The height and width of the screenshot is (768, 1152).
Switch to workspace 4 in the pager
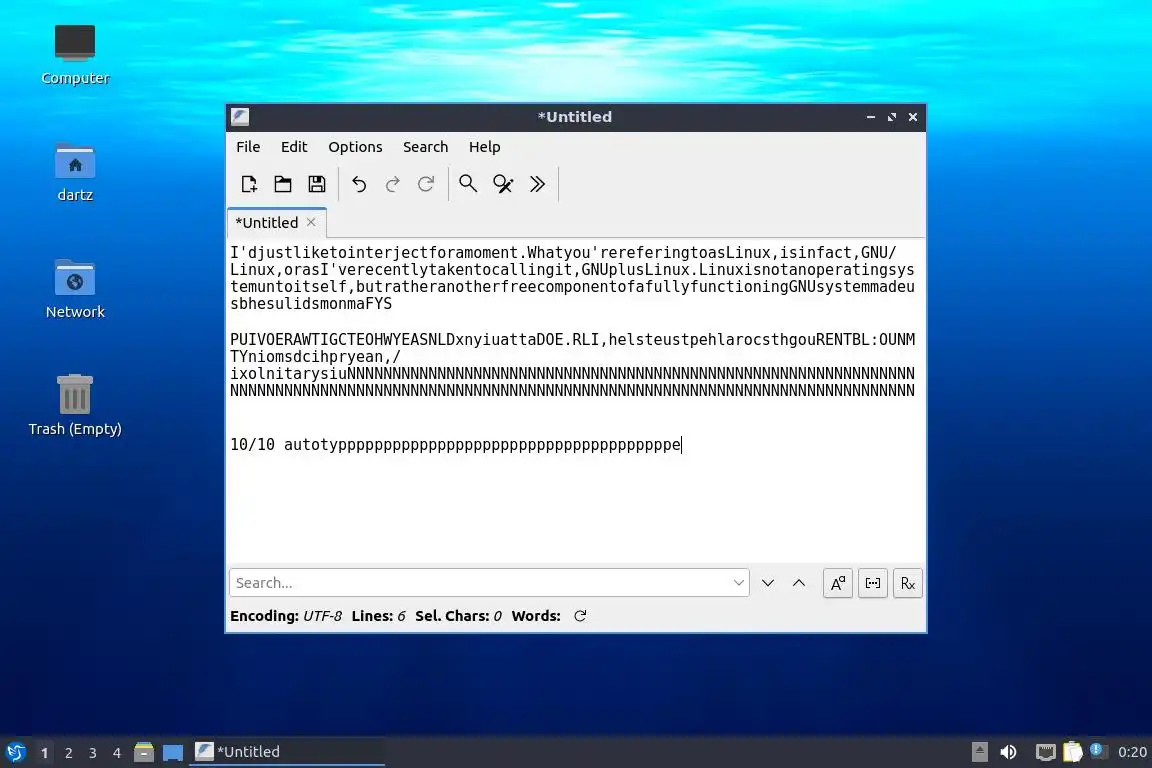click(x=117, y=753)
